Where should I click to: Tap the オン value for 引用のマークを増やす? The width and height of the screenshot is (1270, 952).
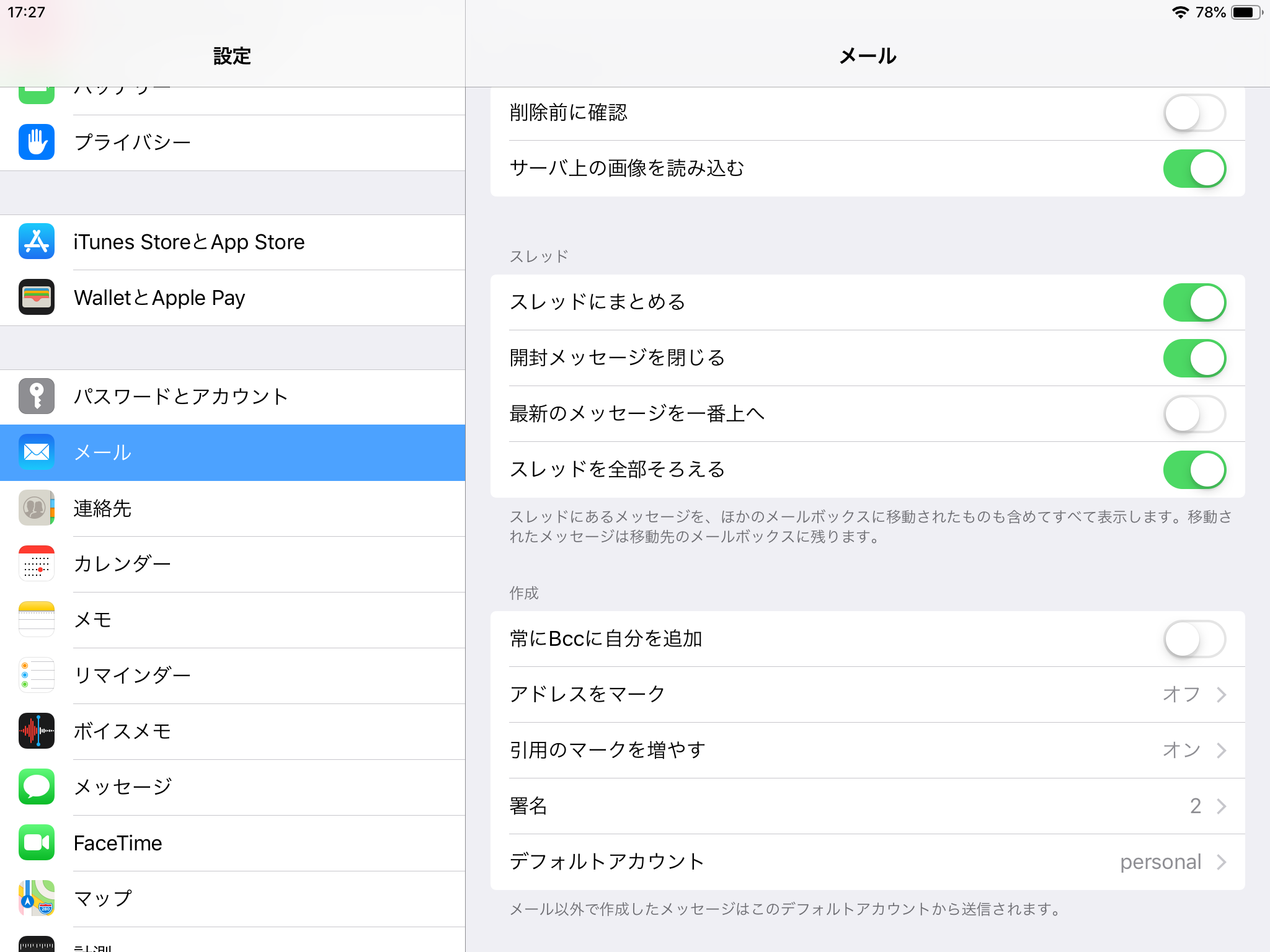(1182, 750)
